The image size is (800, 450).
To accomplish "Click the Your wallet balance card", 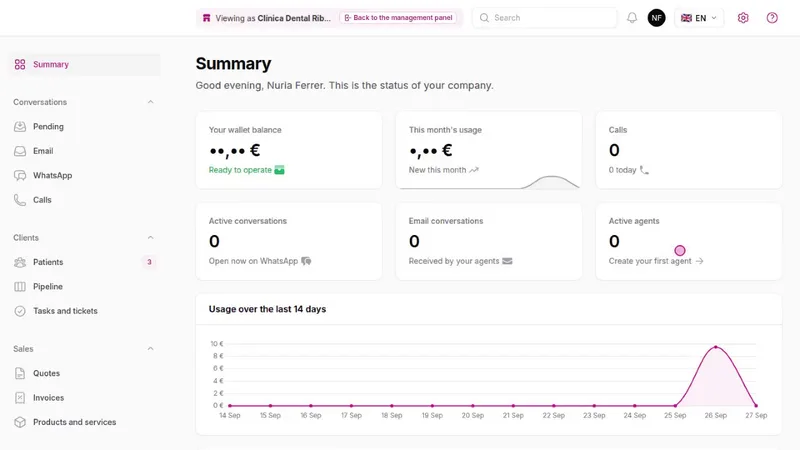I will click(289, 150).
